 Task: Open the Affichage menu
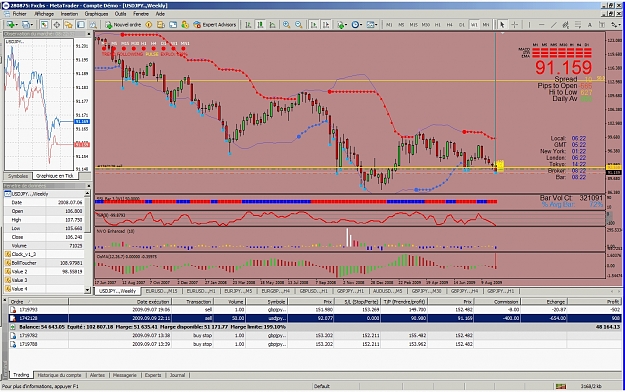coord(44,14)
